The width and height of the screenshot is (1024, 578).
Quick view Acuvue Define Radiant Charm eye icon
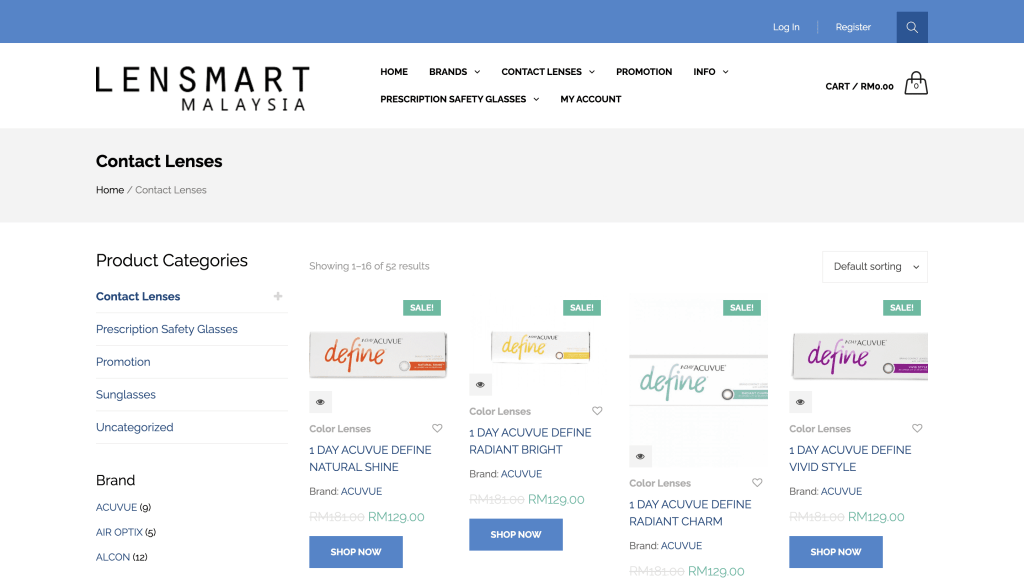[x=640, y=457]
